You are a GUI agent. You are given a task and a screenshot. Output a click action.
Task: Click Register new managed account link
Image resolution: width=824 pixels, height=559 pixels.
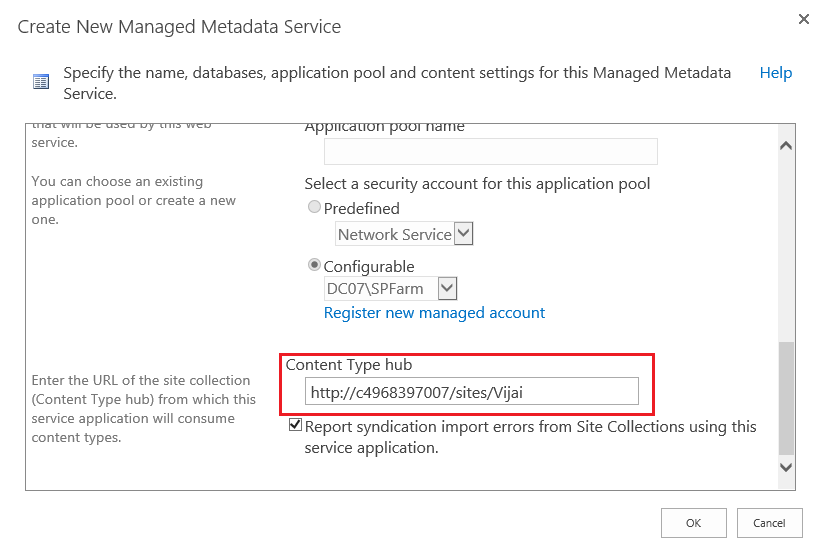(x=434, y=313)
